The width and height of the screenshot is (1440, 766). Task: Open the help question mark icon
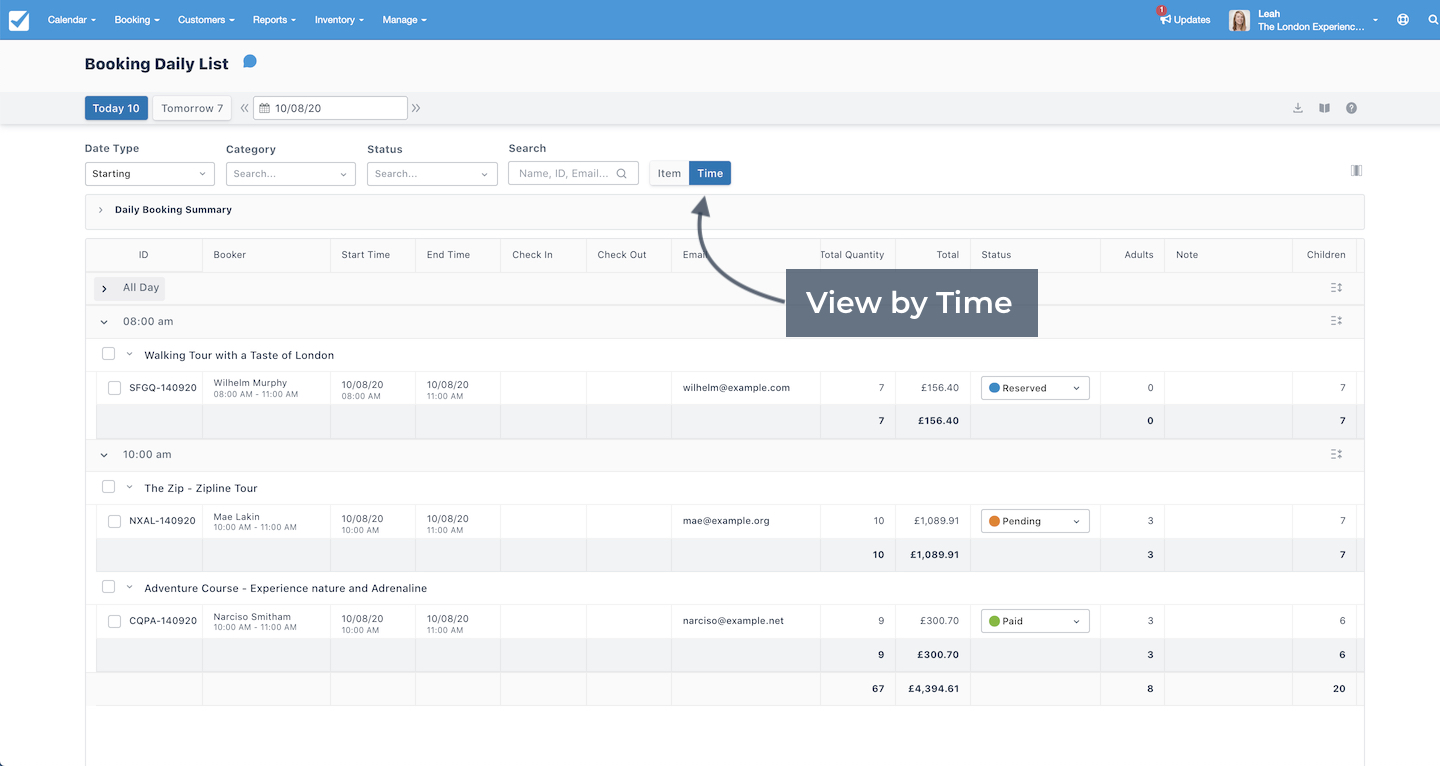1351,108
